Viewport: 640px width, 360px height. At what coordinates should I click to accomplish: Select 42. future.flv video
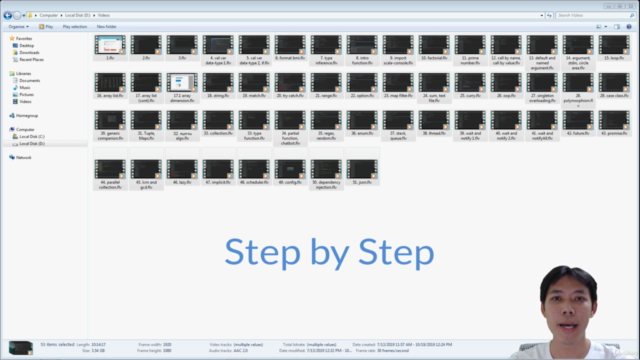(x=578, y=123)
